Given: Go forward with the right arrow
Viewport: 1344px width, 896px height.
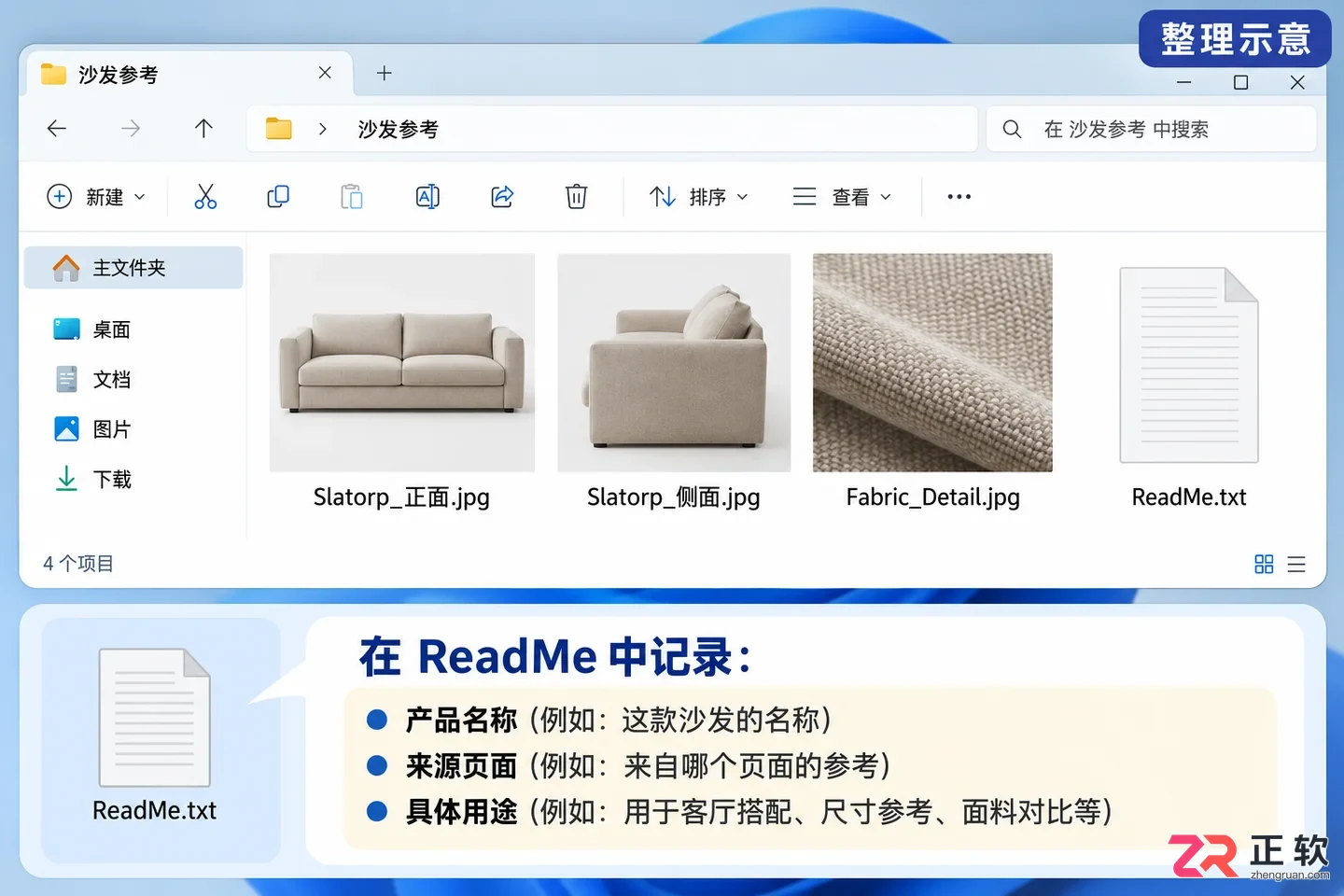Looking at the screenshot, I should pos(131,129).
